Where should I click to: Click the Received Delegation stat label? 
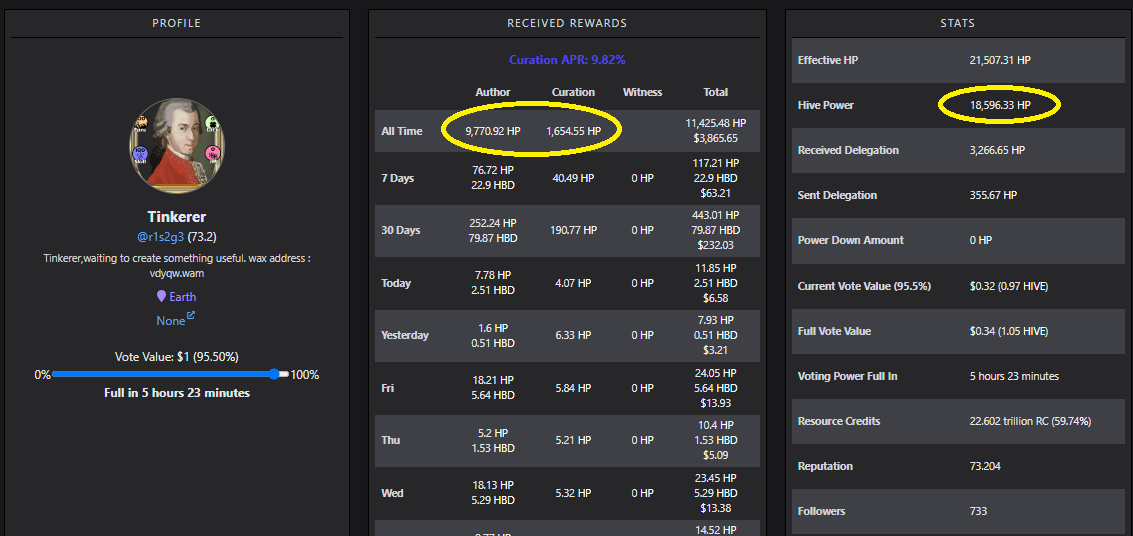848,150
